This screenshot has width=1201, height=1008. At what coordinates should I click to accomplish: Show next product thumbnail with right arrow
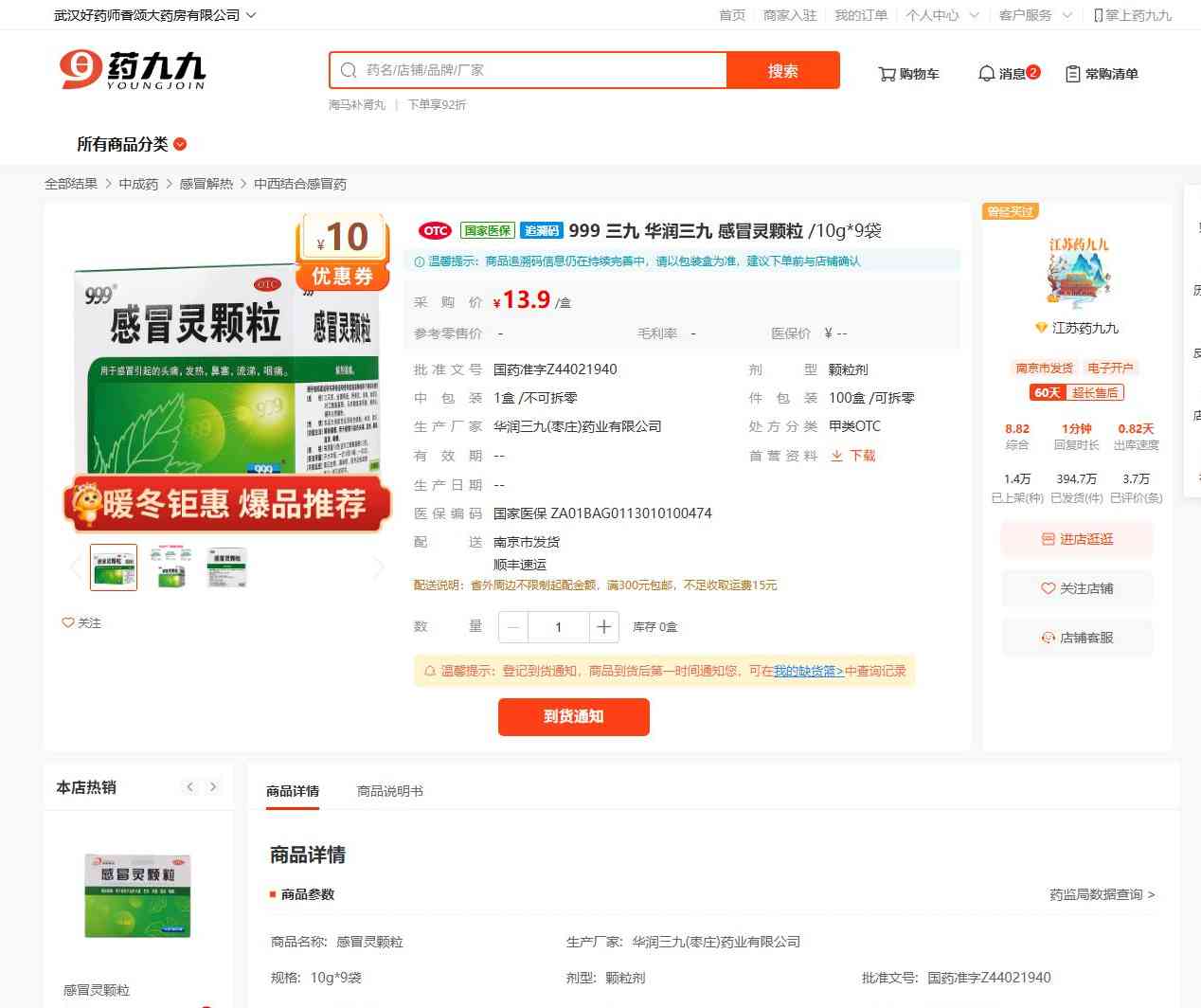click(379, 567)
